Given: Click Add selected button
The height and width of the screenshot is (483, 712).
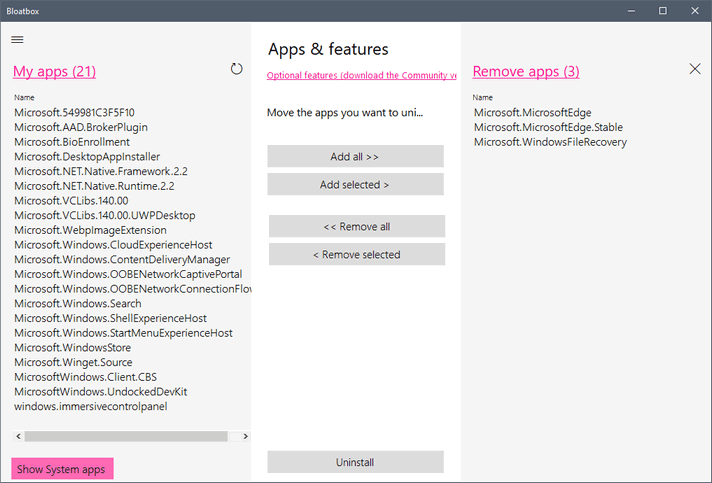Looking at the screenshot, I should coord(355,184).
